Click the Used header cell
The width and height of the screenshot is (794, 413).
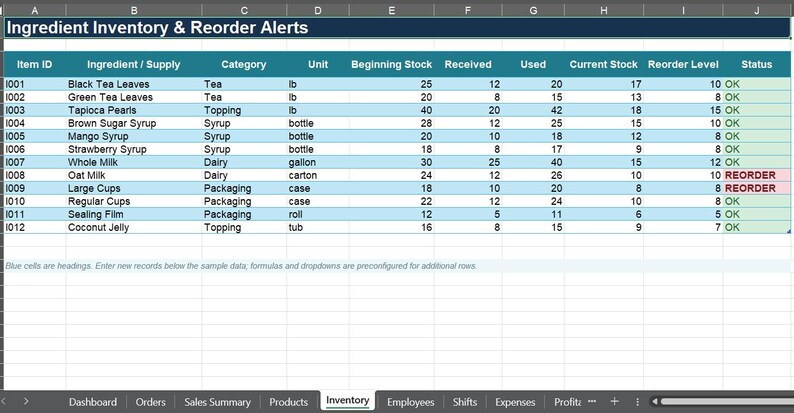click(x=533, y=64)
